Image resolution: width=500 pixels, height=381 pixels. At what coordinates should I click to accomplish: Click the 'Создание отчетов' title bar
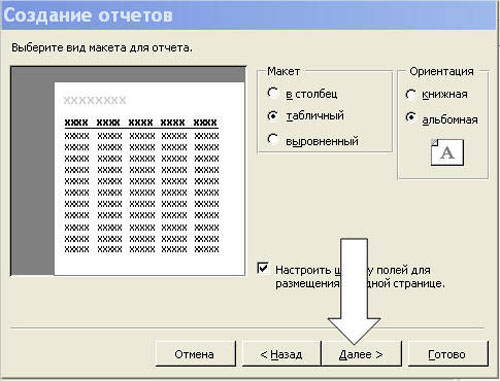249,15
